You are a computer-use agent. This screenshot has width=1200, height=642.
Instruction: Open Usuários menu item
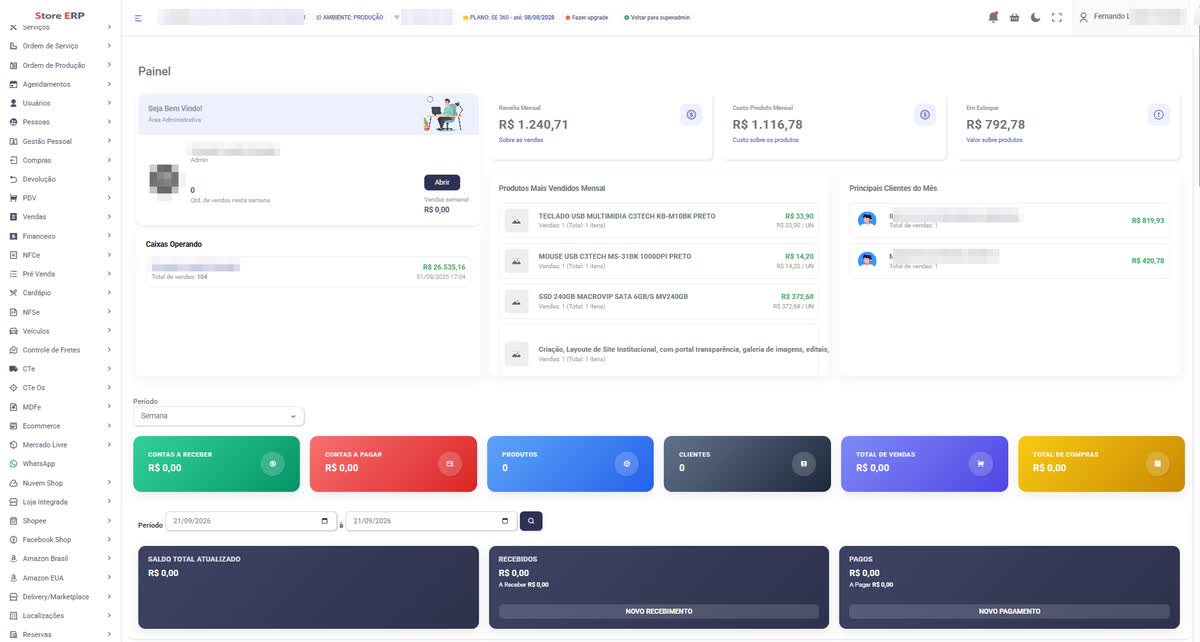click(60, 103)
